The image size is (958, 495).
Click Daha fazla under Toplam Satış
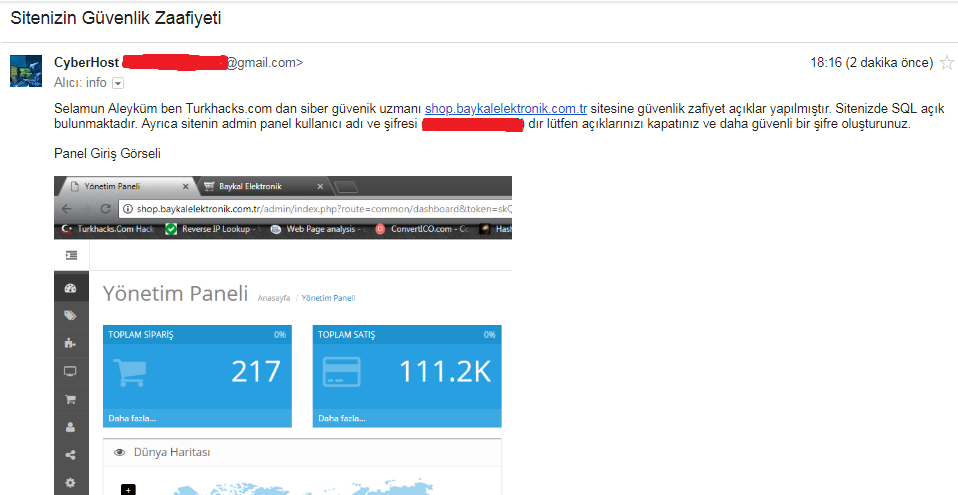(342, 419)
